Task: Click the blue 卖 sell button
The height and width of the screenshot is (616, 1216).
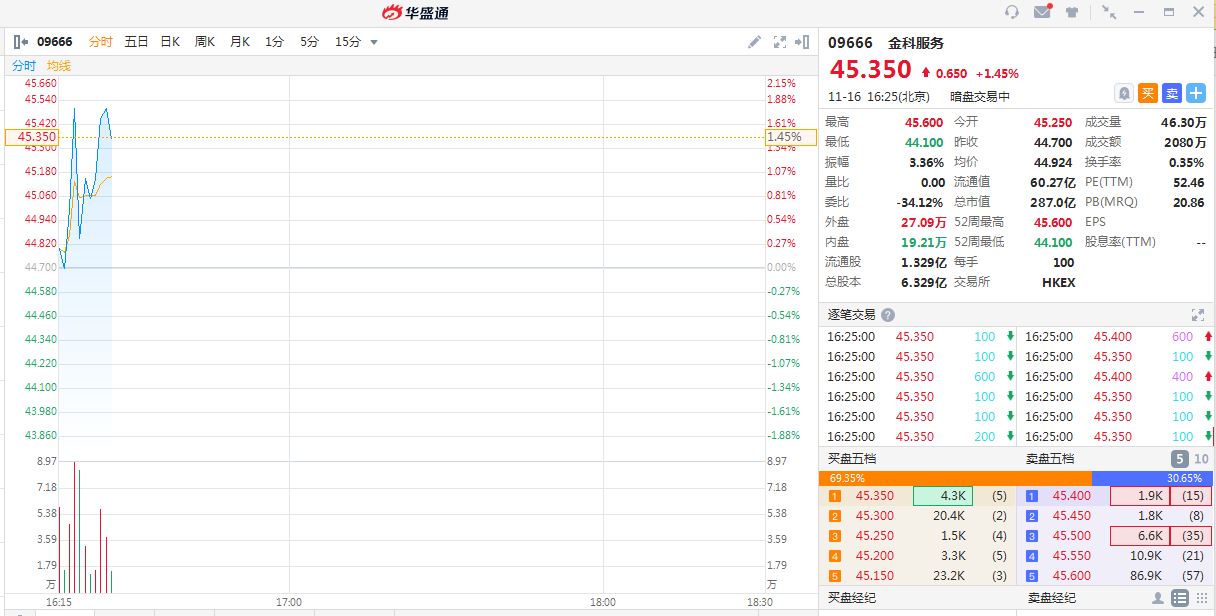Action: click(x=1172, y=93)
